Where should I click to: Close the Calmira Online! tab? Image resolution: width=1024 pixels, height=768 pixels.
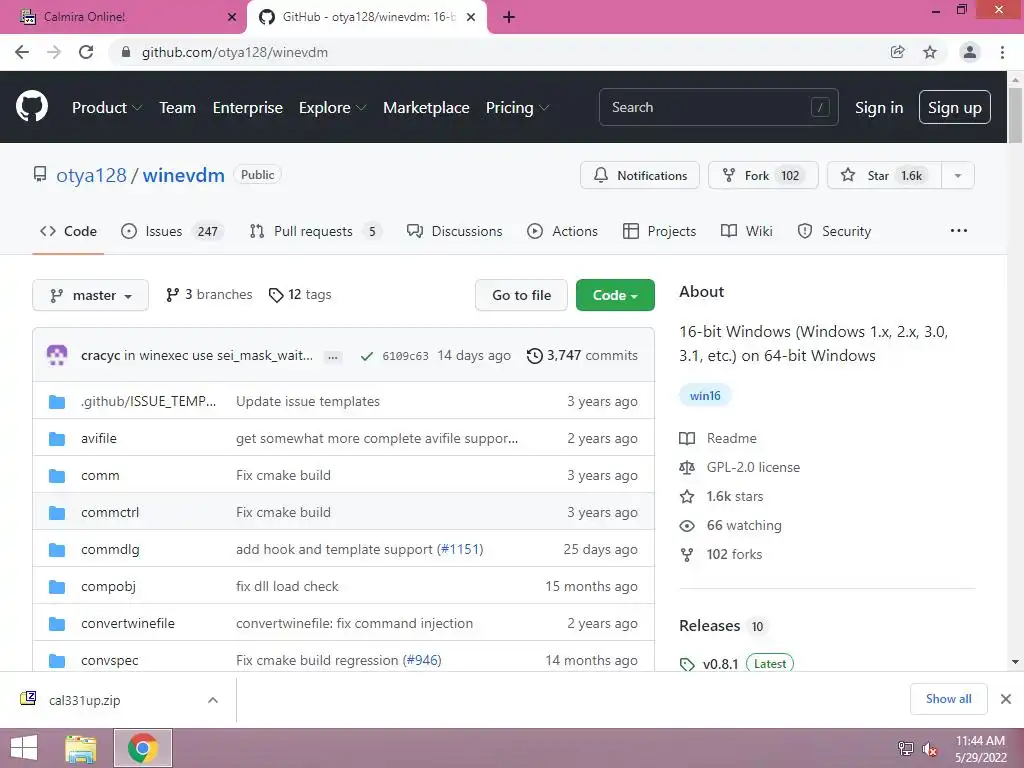click(232, 17)
